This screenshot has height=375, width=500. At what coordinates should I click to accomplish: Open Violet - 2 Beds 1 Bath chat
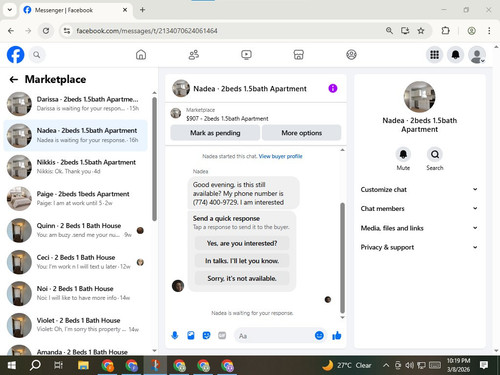point(75,325)
